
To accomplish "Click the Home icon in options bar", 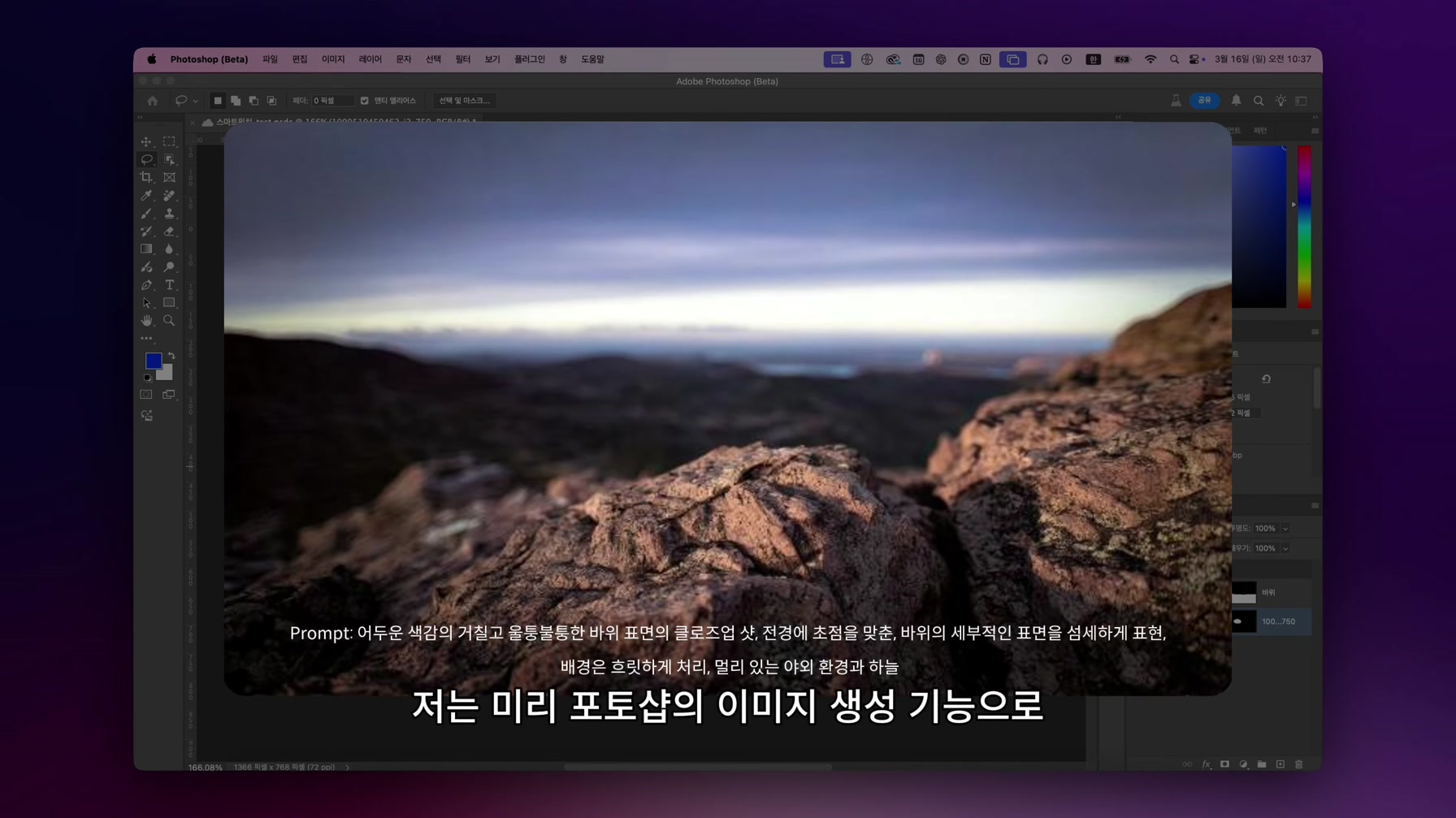I will pyautogui.click(x=152, y=101).
